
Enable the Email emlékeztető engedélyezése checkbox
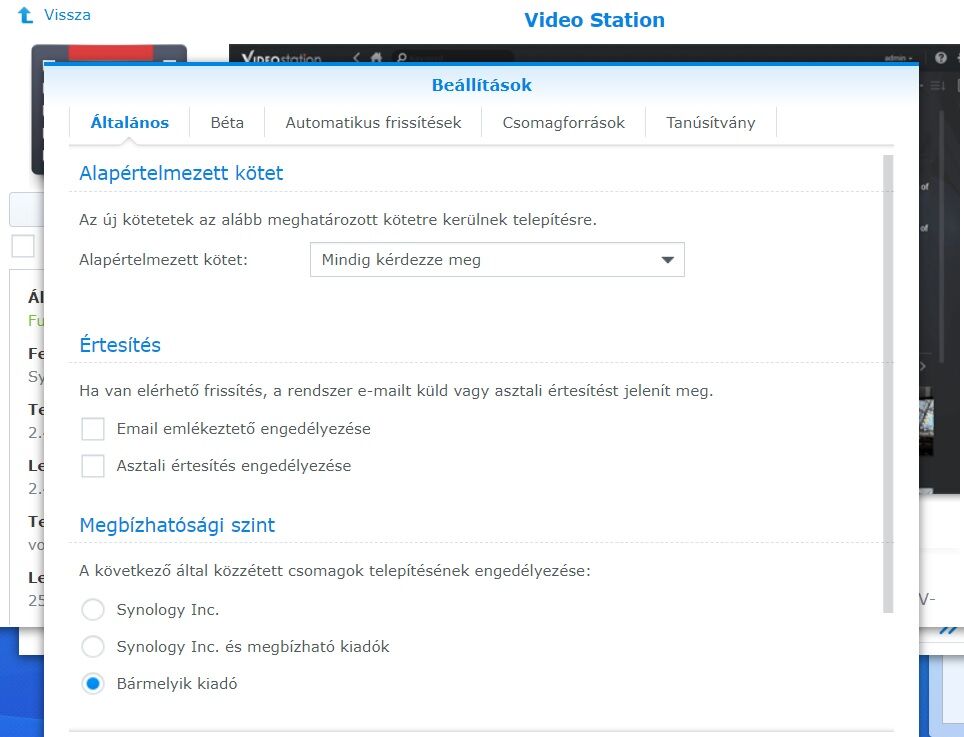pyautogui.click(x=93, y=429)
